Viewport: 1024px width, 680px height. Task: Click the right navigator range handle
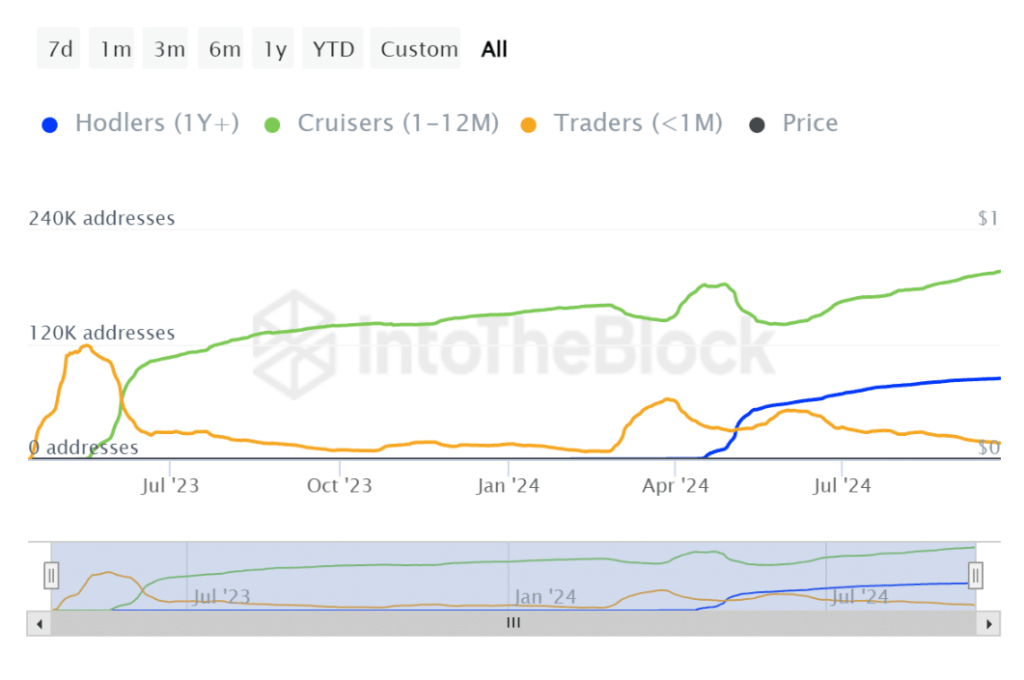tap(976, 575)
